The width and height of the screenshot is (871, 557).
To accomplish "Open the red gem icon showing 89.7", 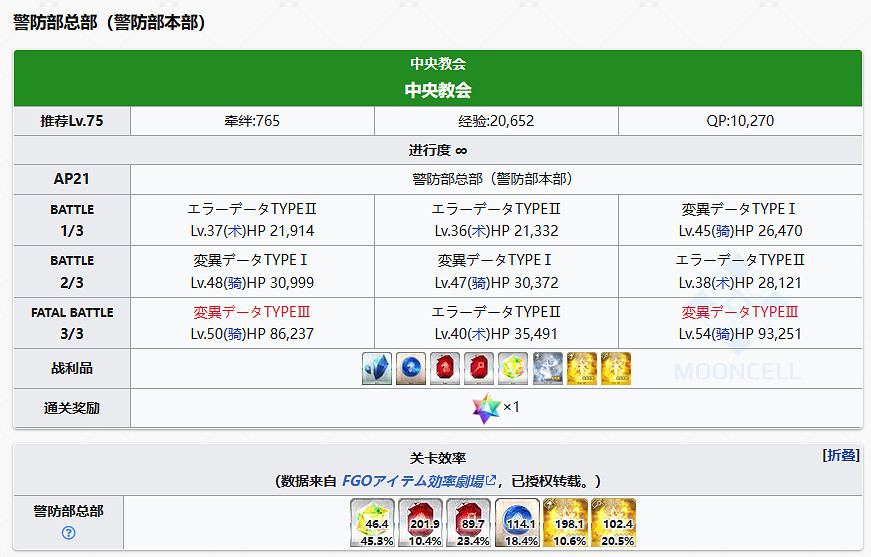I will [469, 523].
